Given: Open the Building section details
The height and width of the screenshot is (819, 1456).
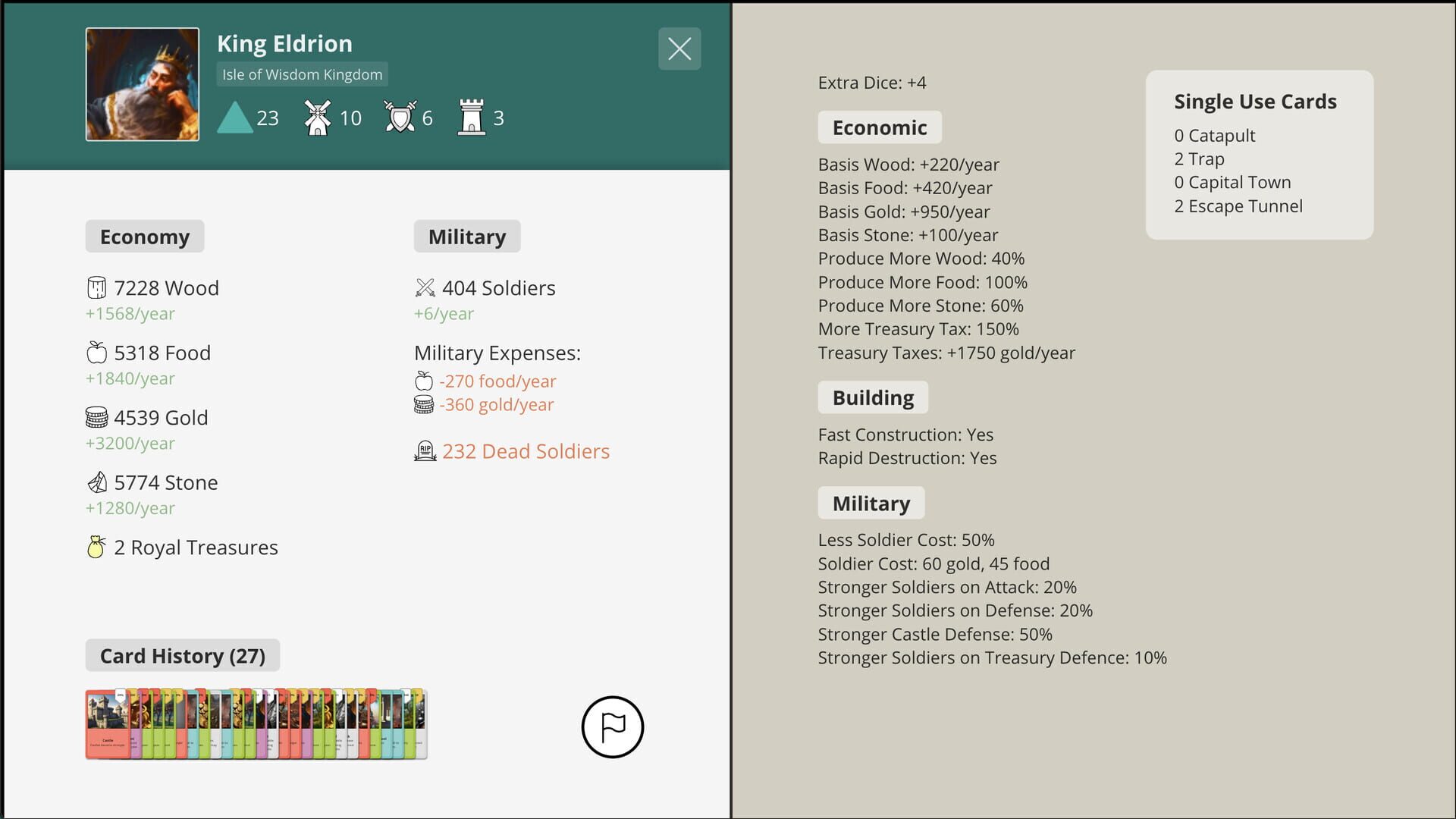Looking at the screenshot, I should [872, 397].
